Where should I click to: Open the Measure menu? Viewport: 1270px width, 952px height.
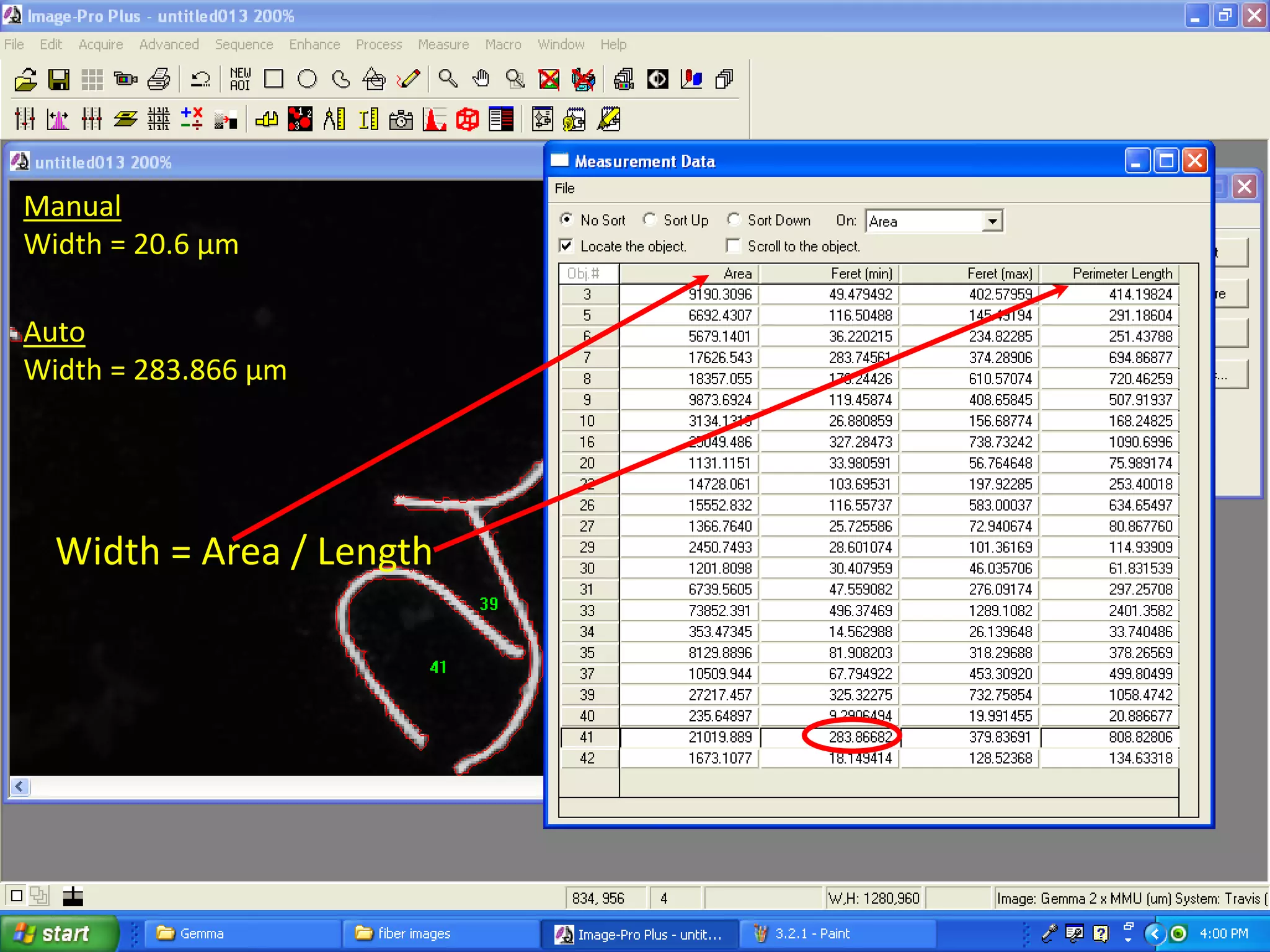click(443, 45)
